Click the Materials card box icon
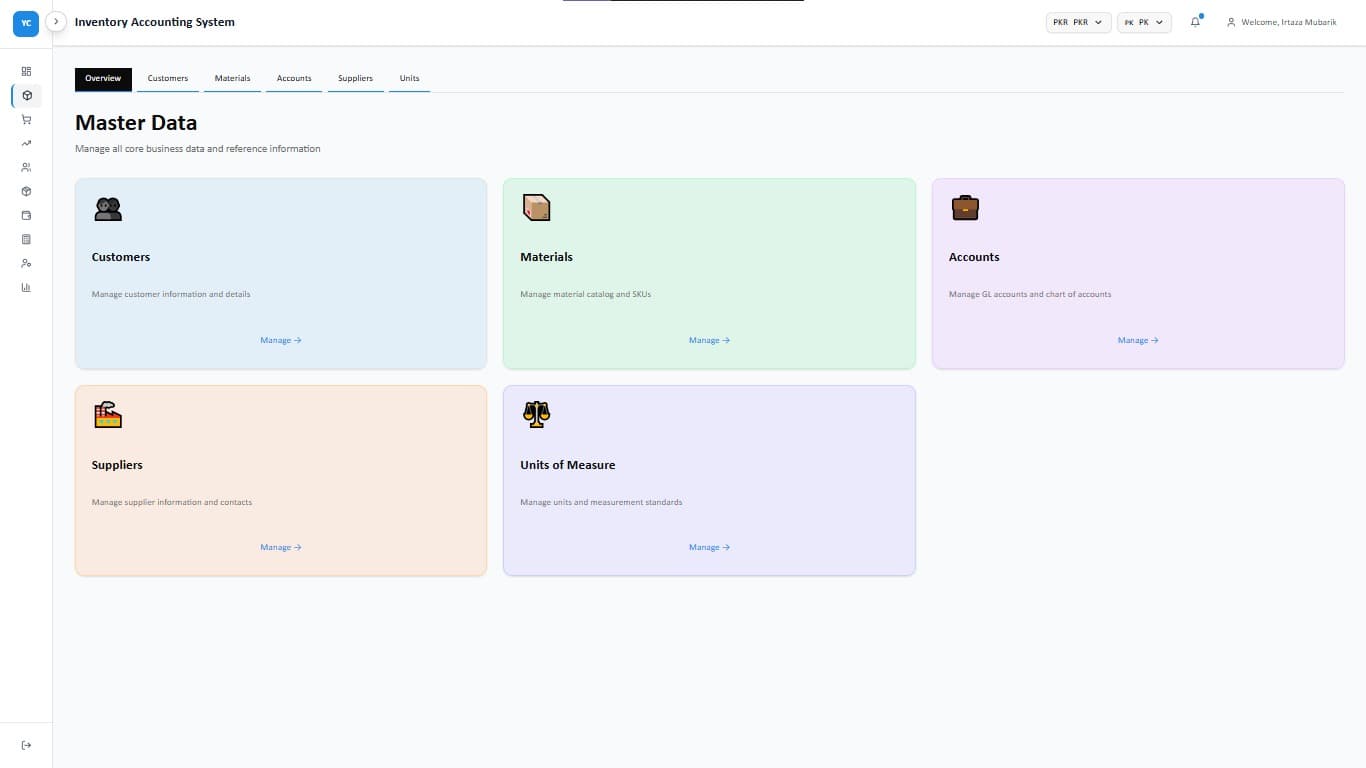The height and width of the screenshot is (768, 1366). (x=537, y=208)
